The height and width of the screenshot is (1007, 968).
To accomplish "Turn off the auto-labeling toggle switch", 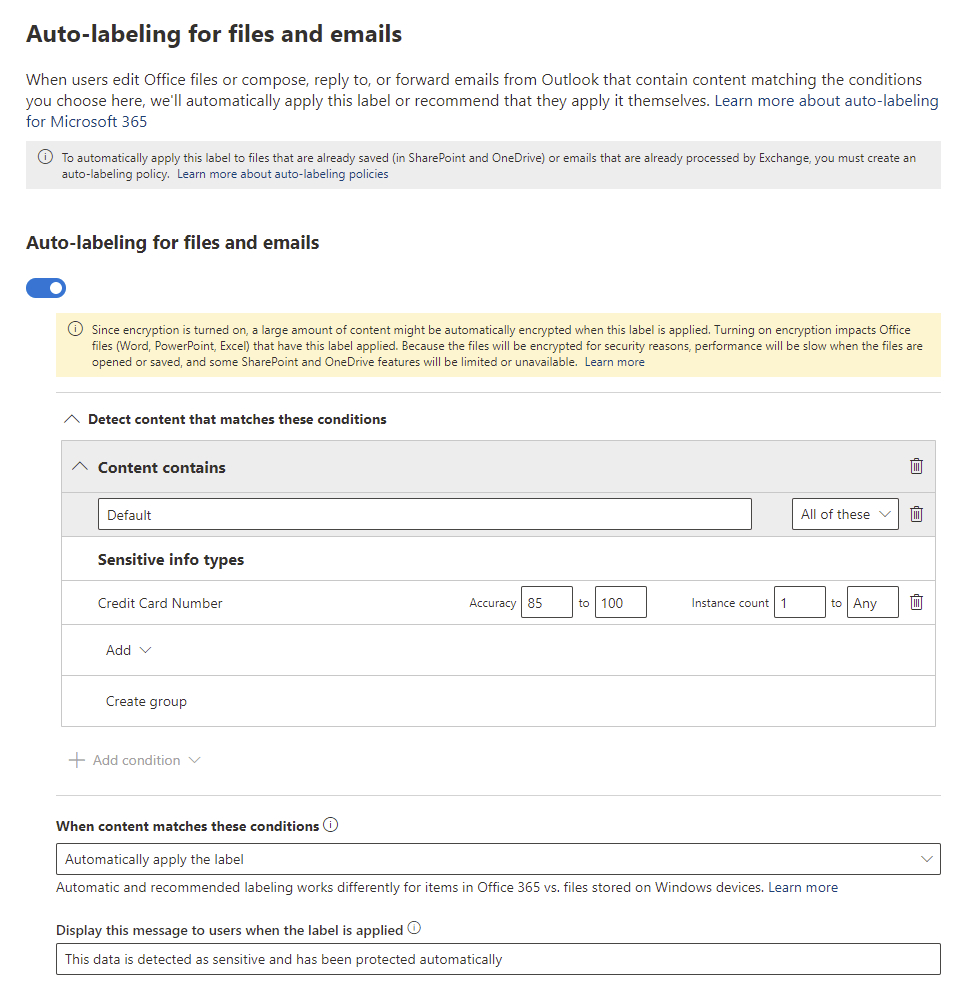I will (x=46, y=288).
